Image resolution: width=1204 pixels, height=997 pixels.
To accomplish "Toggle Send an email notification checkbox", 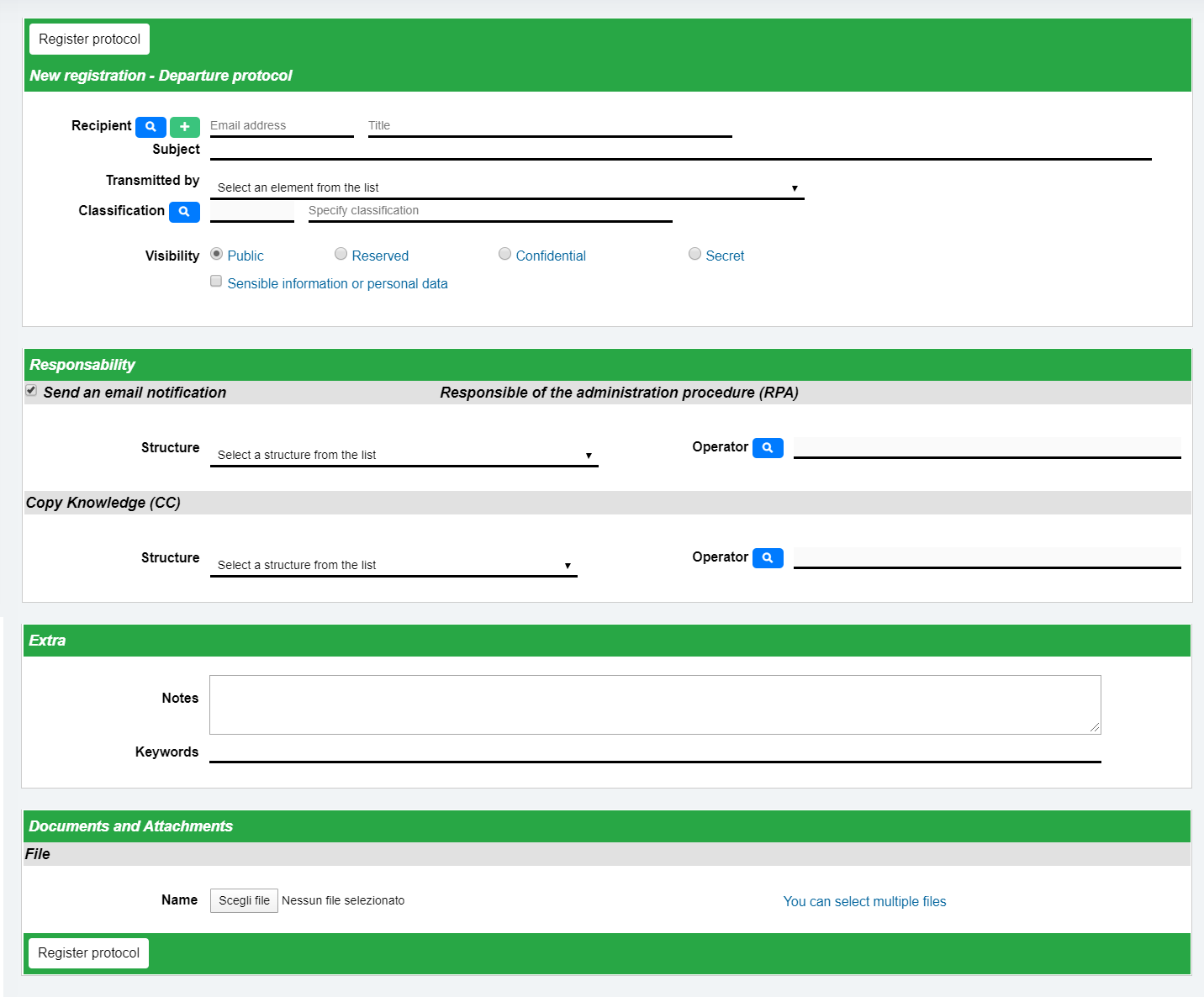I will point(31,391).
